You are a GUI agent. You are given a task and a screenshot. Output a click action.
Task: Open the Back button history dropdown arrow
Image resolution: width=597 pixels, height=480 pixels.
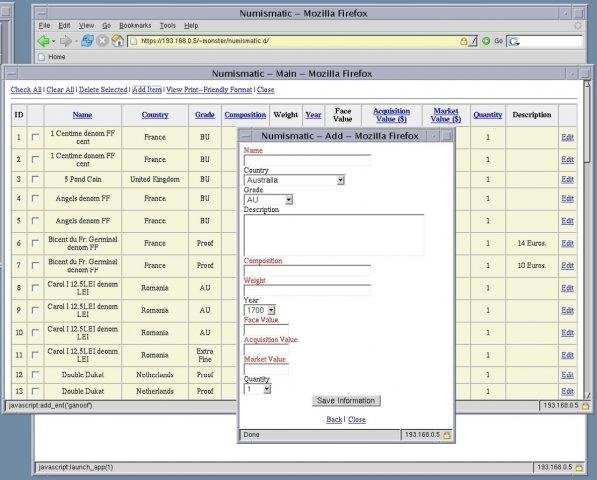(x=53, y=41)
